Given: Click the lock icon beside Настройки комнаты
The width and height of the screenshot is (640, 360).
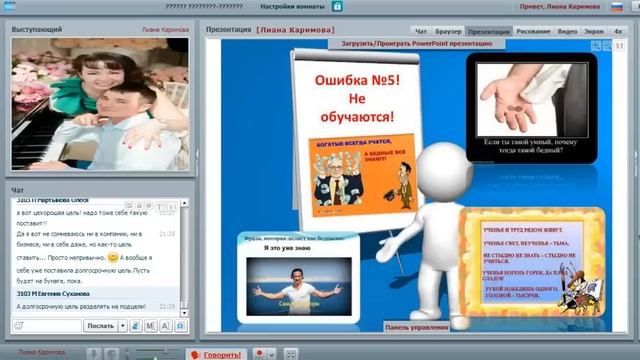Looking at the screenshot, I should [337, 6].
